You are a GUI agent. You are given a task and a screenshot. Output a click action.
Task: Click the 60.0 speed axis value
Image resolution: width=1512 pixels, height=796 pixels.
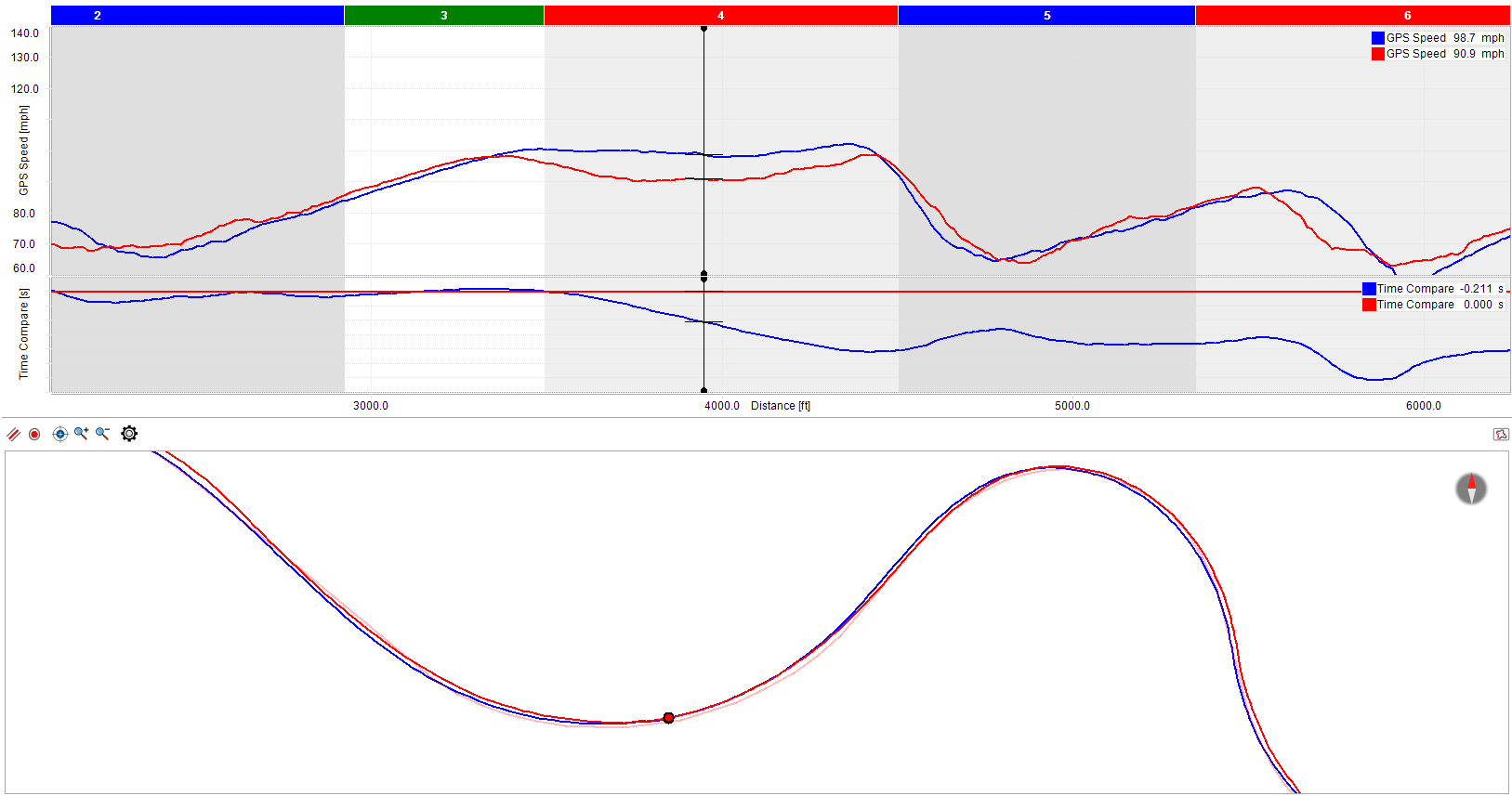[24, 268]
